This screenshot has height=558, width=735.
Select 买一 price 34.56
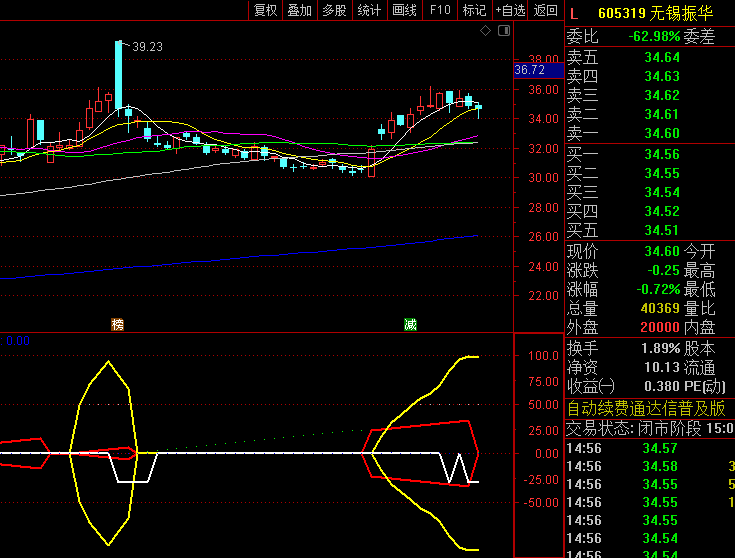[x=662, y=154]
